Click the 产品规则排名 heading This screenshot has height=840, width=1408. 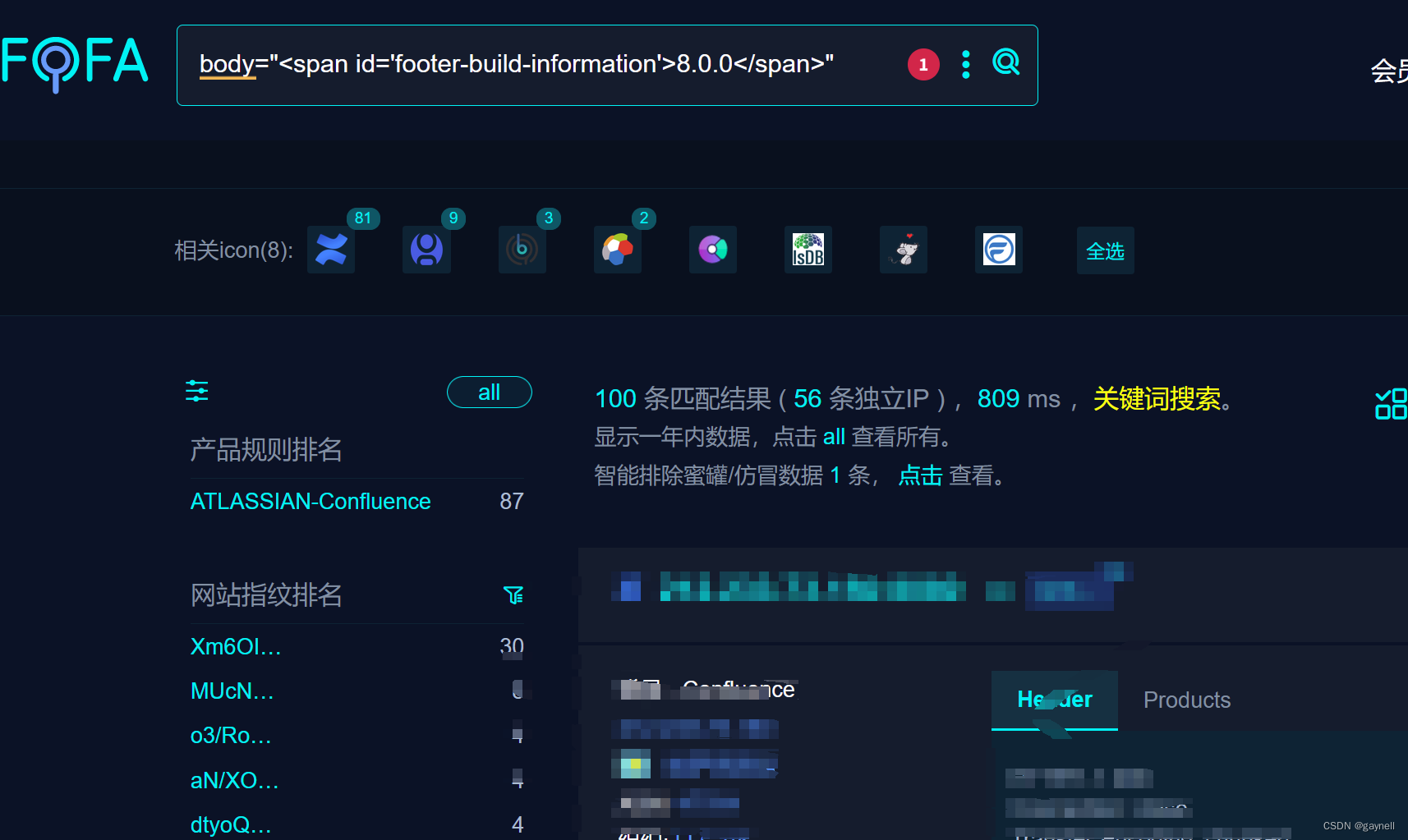point(266,450)
